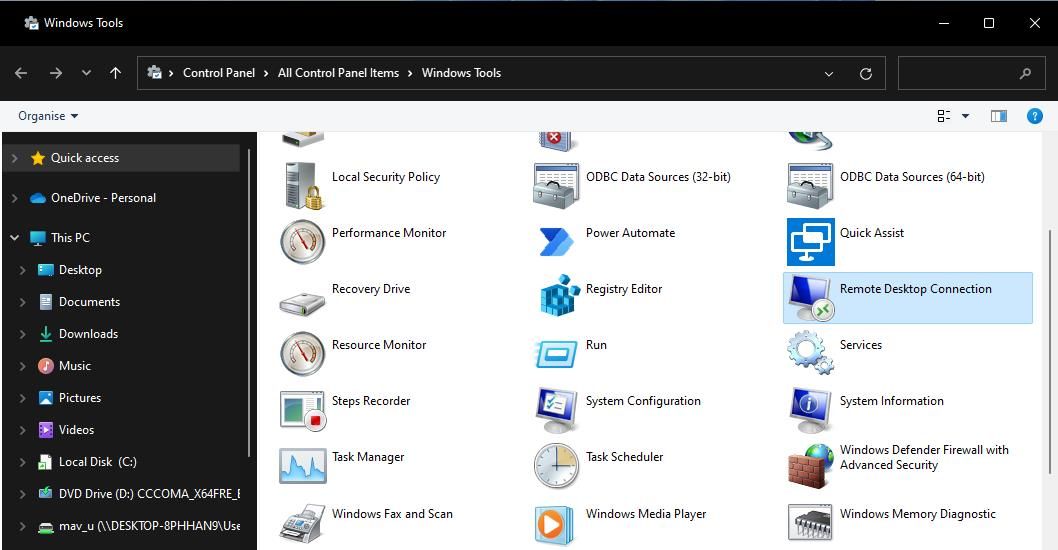Toggle the preview pane button
The width and height of the screenshot is (1058, 550).
[998, 116]
